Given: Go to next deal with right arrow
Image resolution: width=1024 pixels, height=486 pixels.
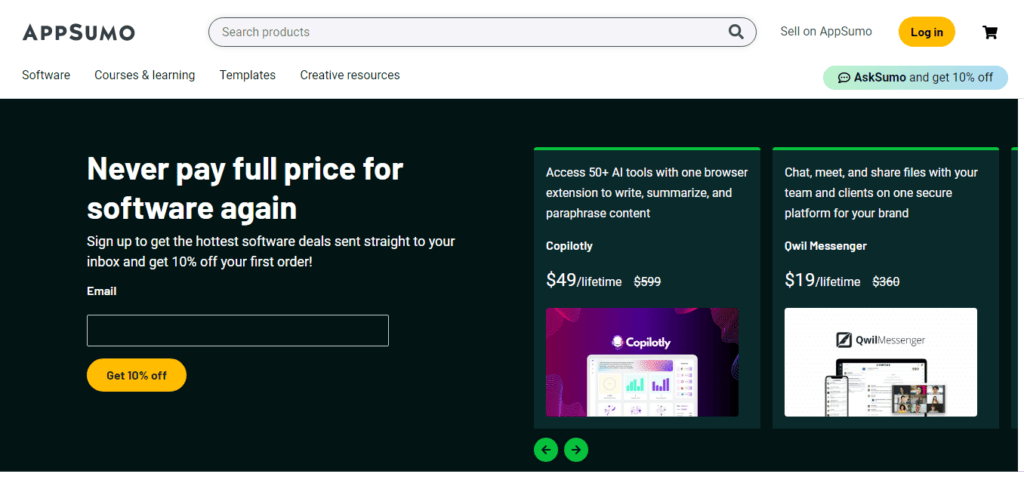Looking at the screenshot, I should pos(576,450).
